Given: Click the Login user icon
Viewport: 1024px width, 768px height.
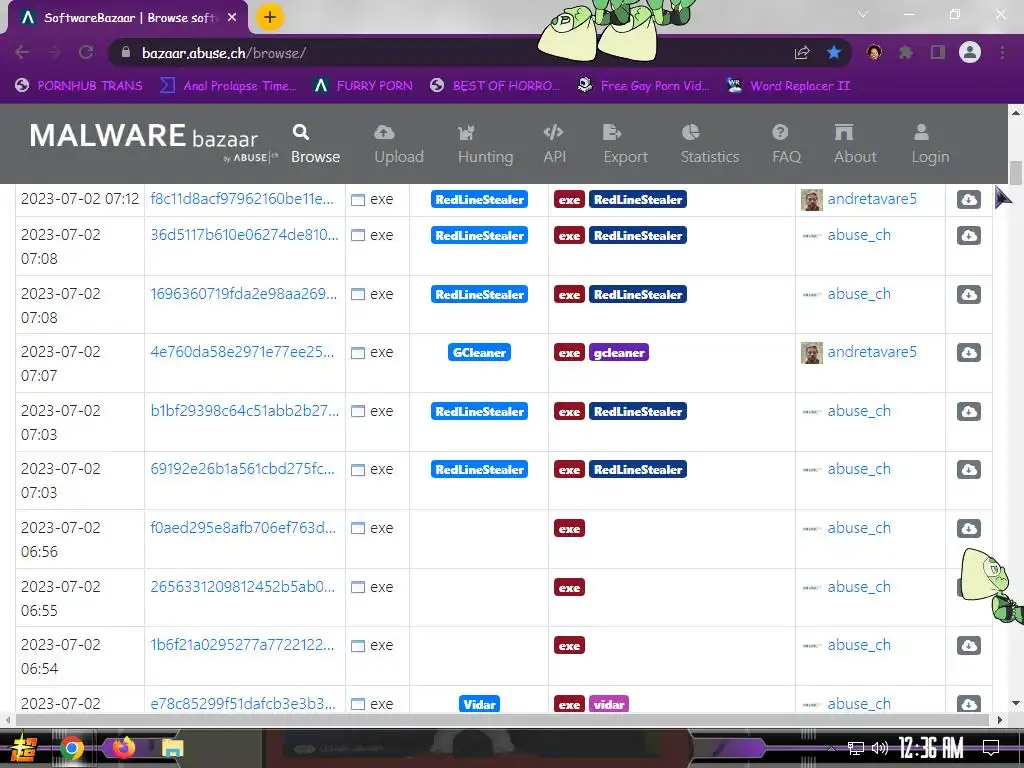Looking at the screenshot, I should pyautogui.click(x=921, y=133).
